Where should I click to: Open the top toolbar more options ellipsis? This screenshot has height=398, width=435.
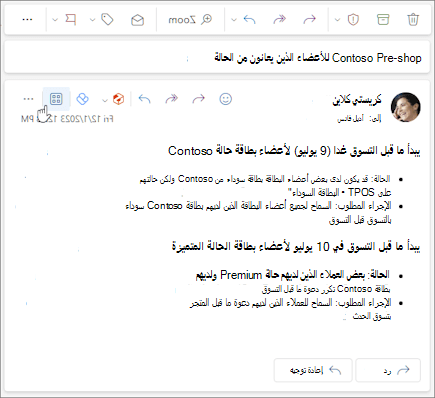pyautogui.click(x=27, y=19)
